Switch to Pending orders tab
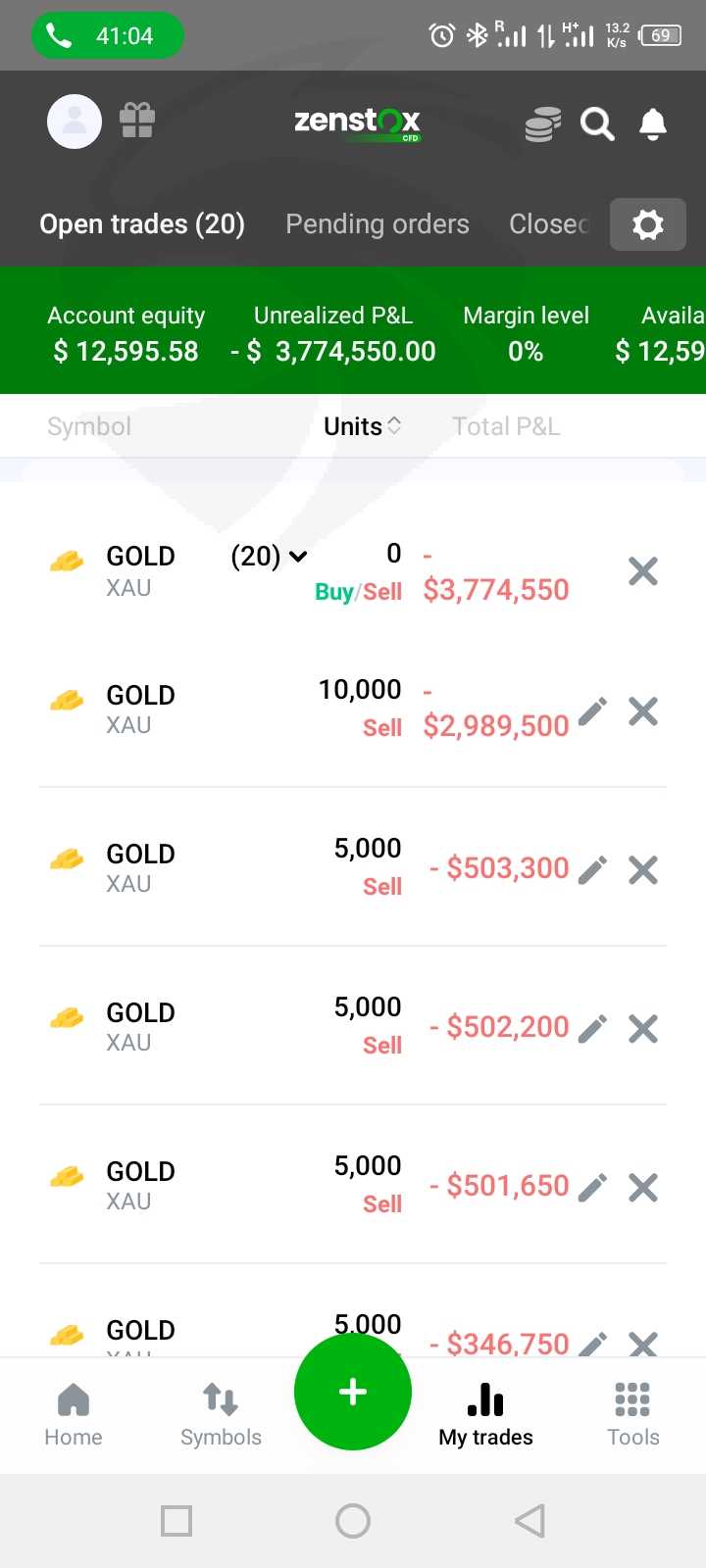The height and width of the screenshot is (1568, 706). coord(377,224)
